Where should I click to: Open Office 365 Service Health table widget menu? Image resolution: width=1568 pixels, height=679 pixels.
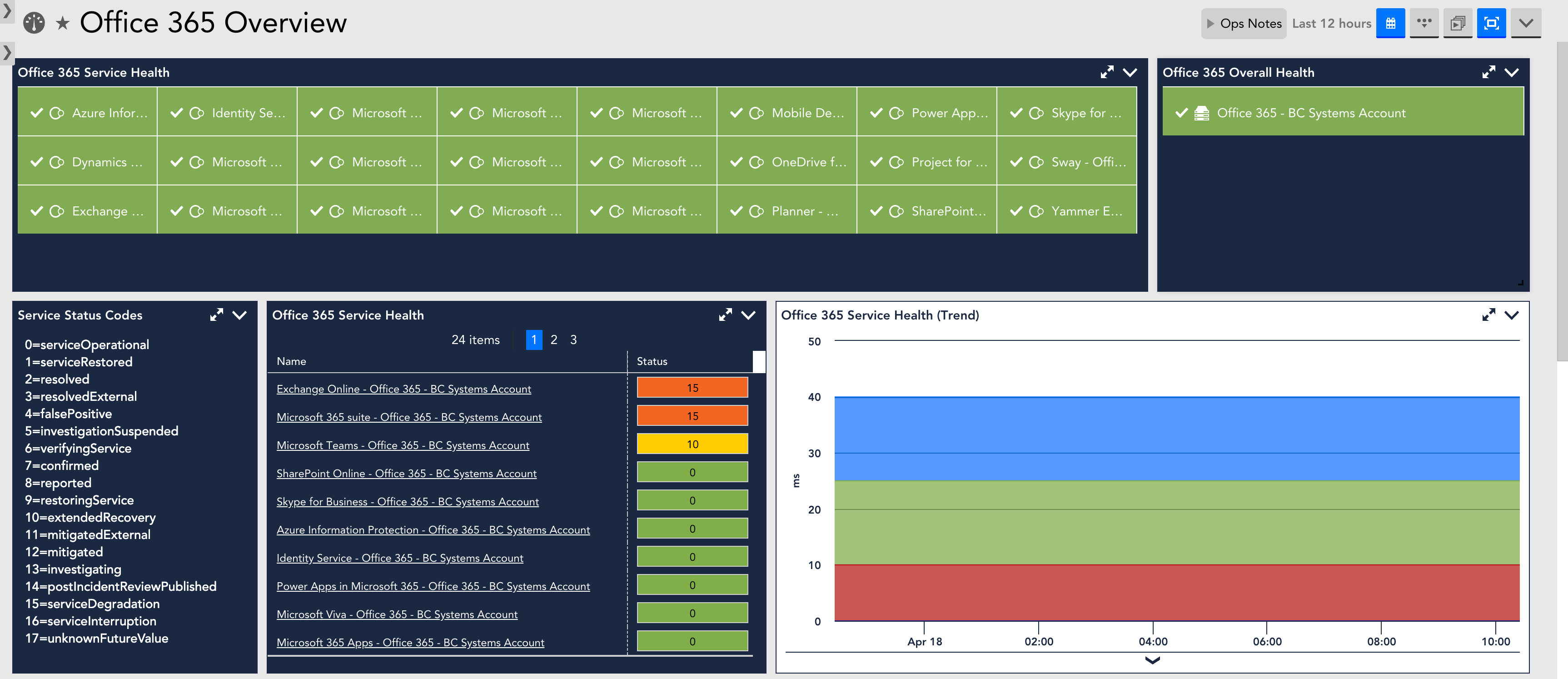748,315
